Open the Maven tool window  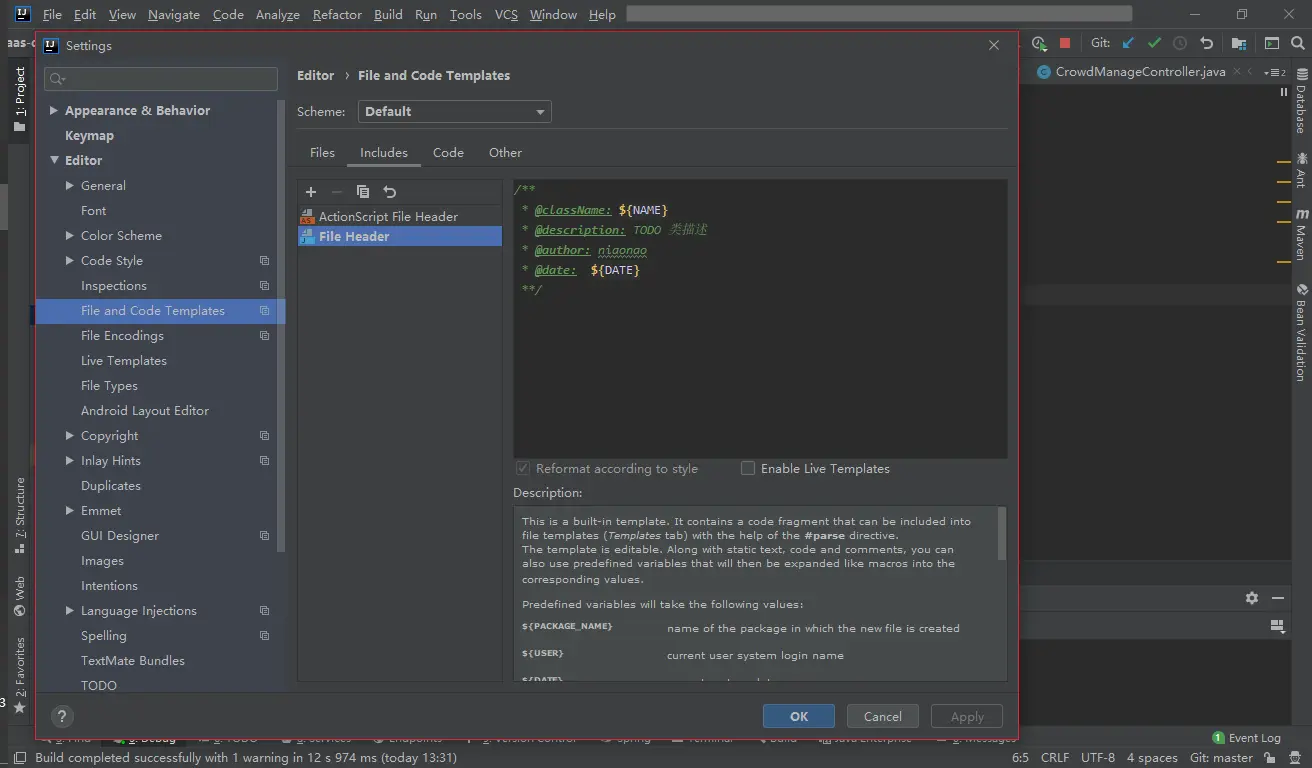(x=1301, y=235)
